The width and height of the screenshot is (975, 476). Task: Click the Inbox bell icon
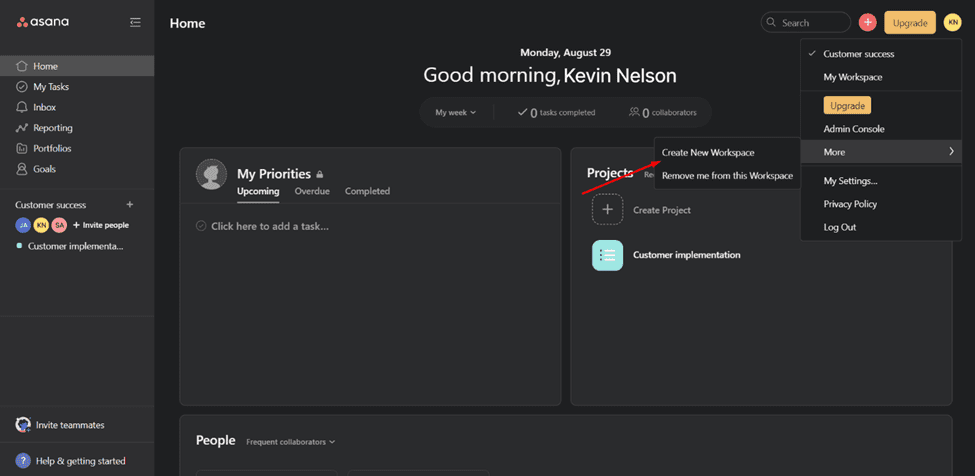pos(22,107)
